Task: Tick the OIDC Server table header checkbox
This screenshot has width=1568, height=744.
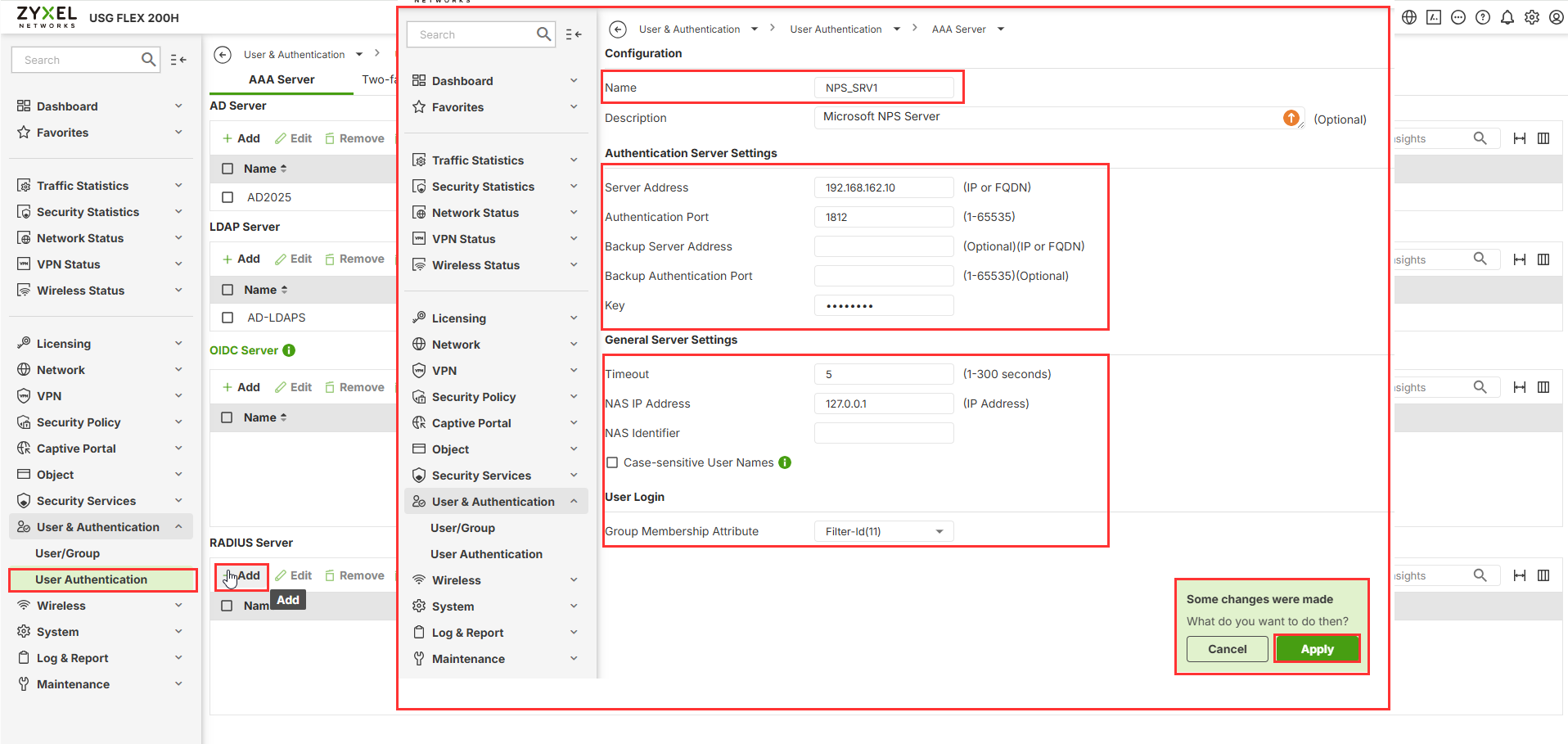Action: coord(228,417)
